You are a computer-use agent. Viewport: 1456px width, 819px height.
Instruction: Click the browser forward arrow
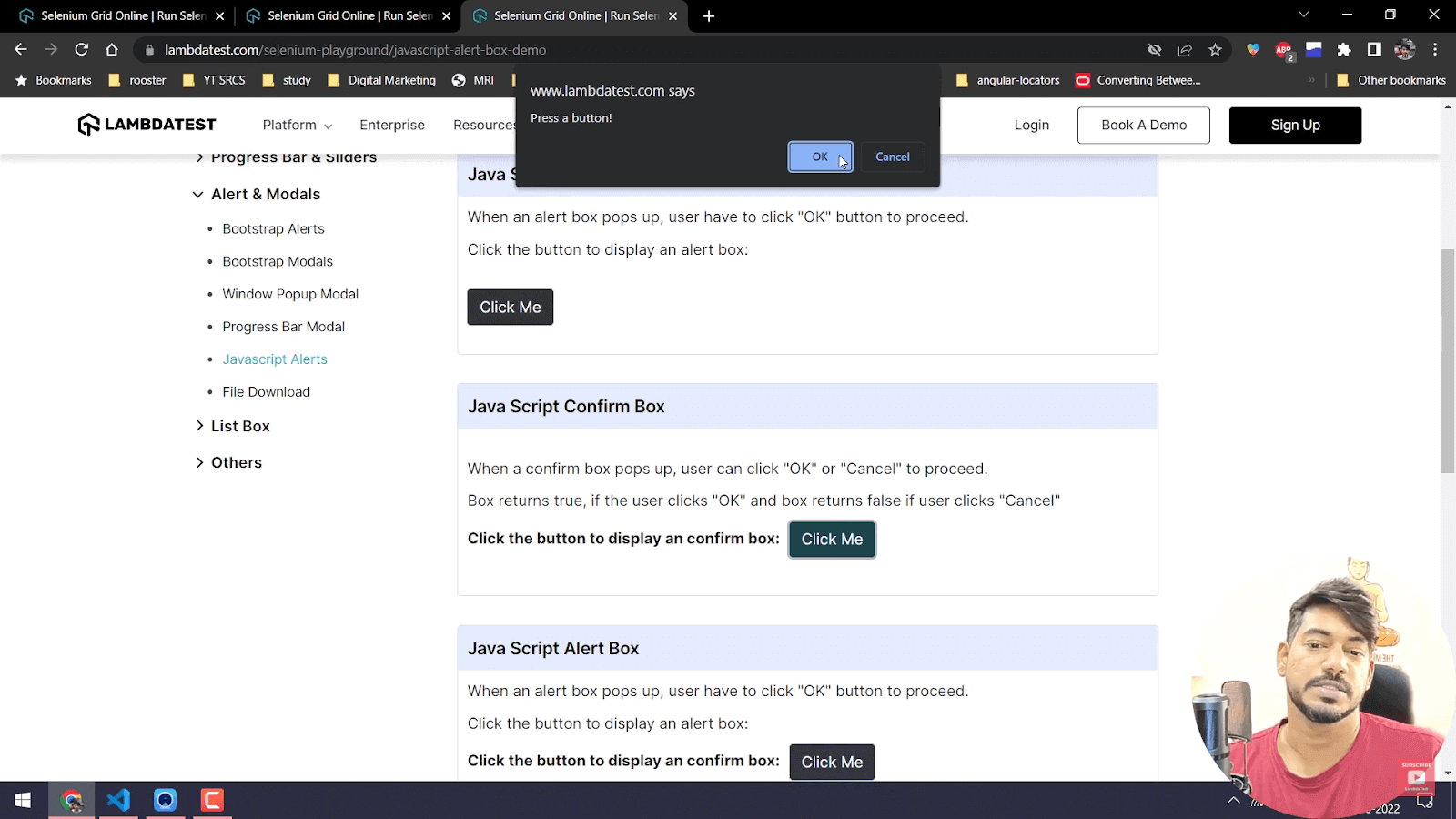click(51, 49)
